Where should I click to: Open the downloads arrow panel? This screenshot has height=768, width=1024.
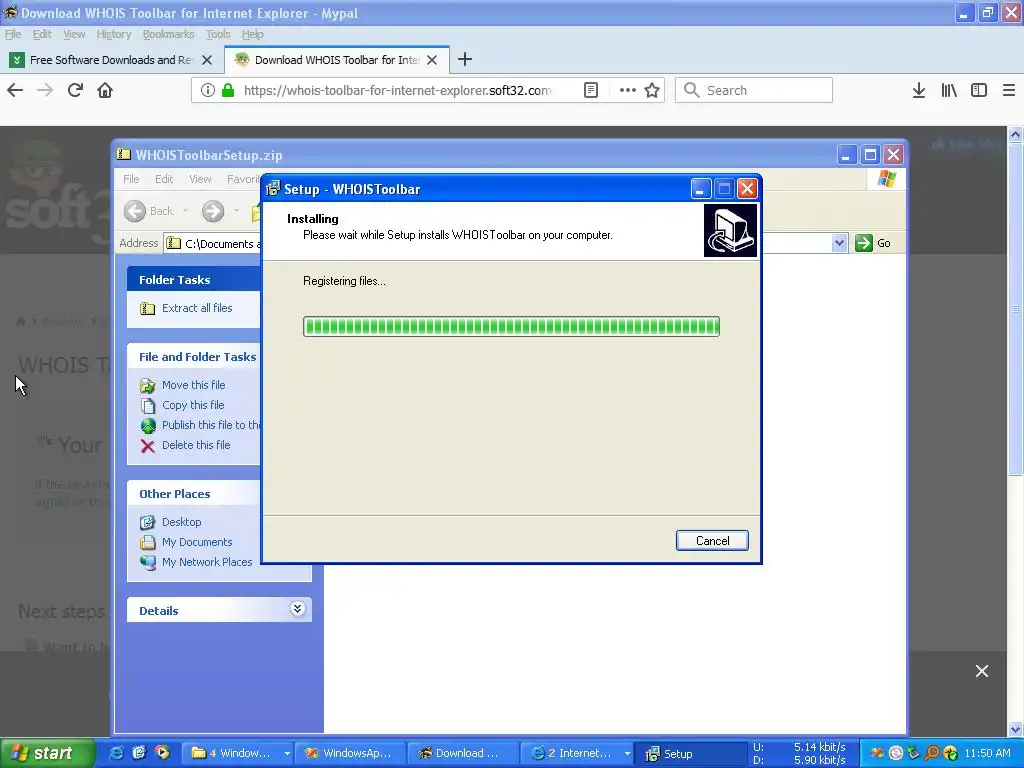coord(919,90)
